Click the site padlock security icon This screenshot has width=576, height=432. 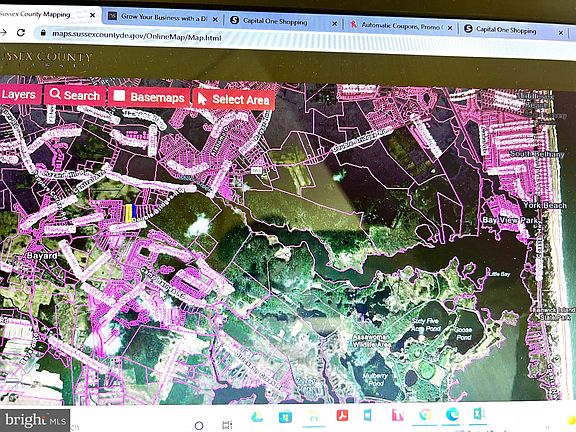click(x=43, y=33)
